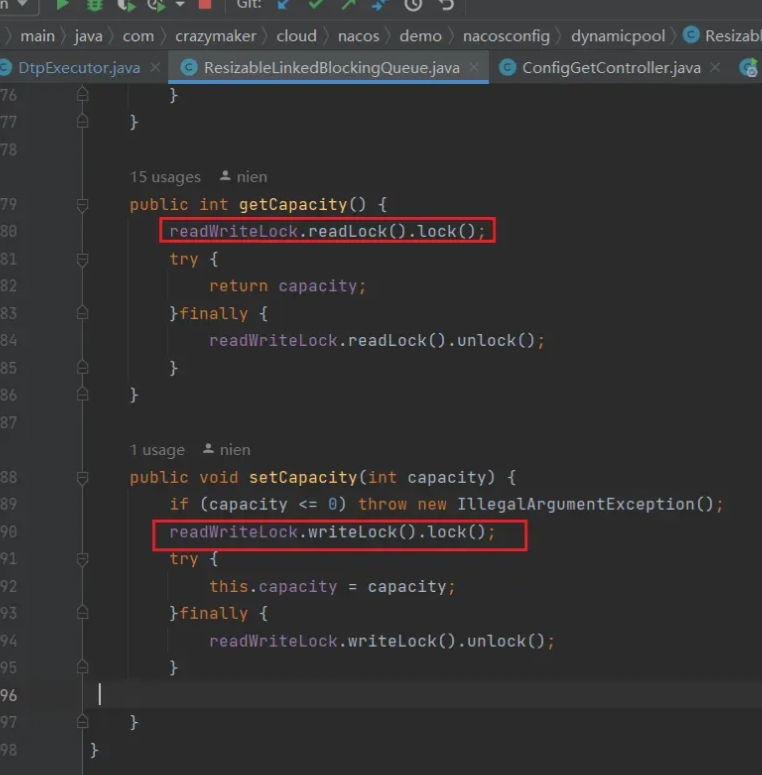The image size is (762, 775).
Task: Close the DtpExecutor.java tab
Action: 155,67
